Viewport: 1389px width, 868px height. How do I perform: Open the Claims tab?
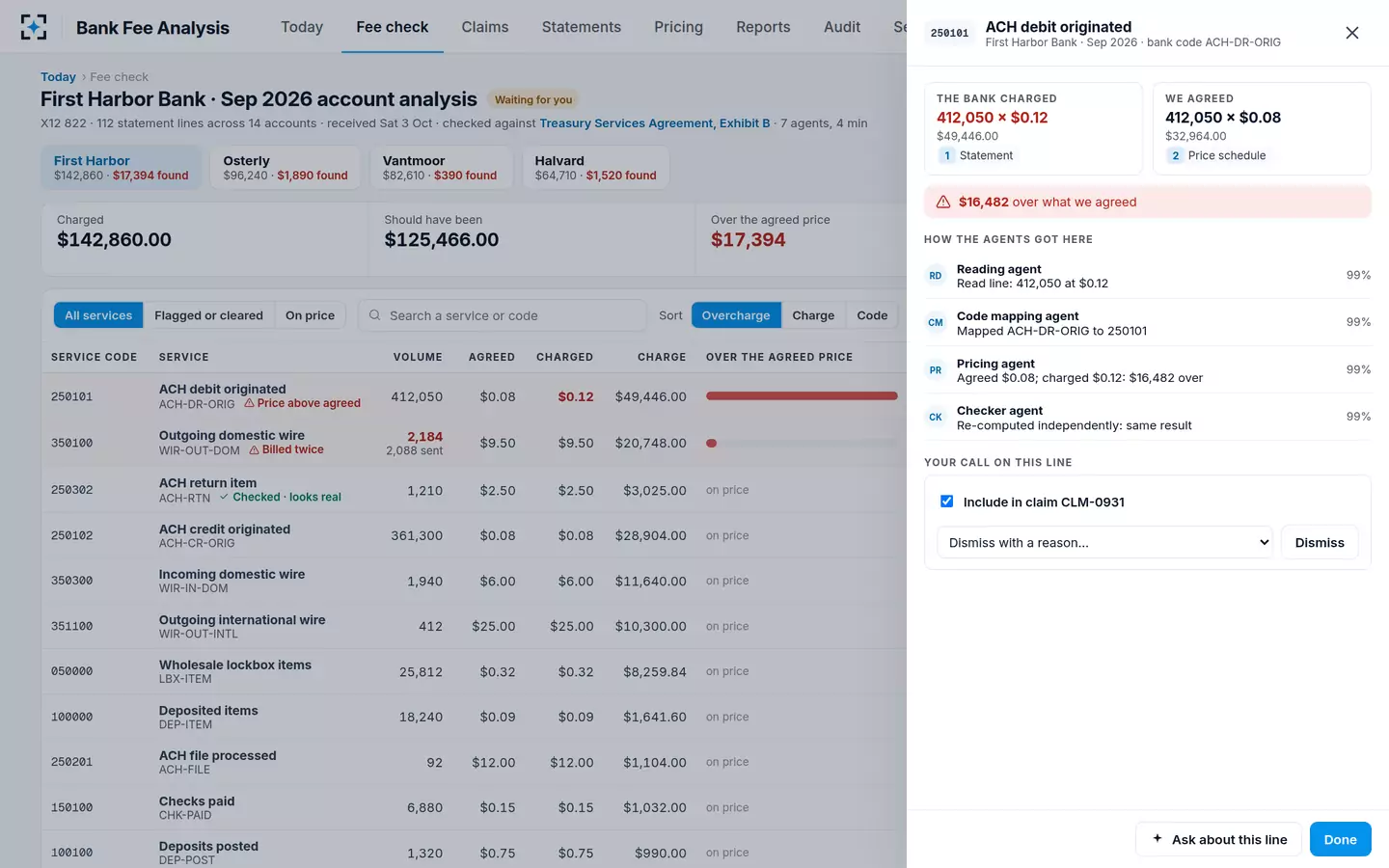[485, 27]
